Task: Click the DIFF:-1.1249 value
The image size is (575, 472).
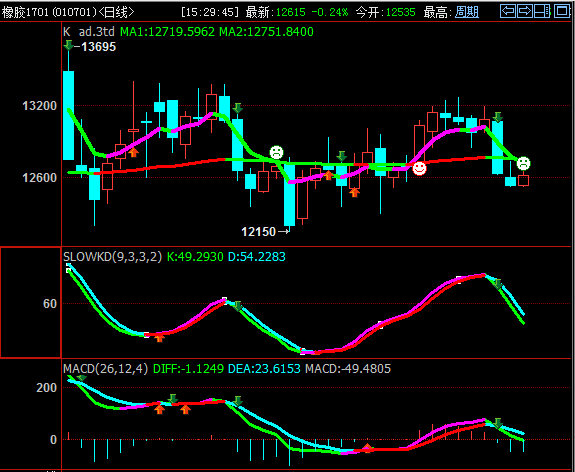Action: tap(188, 368)
